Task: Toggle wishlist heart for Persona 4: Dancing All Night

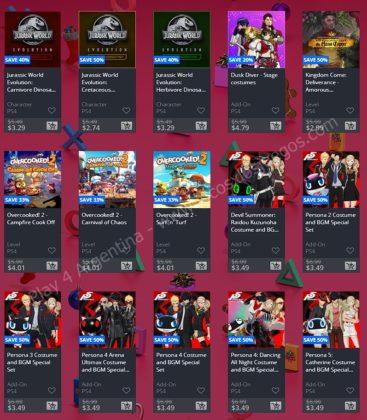Action: tap(275, 390)
